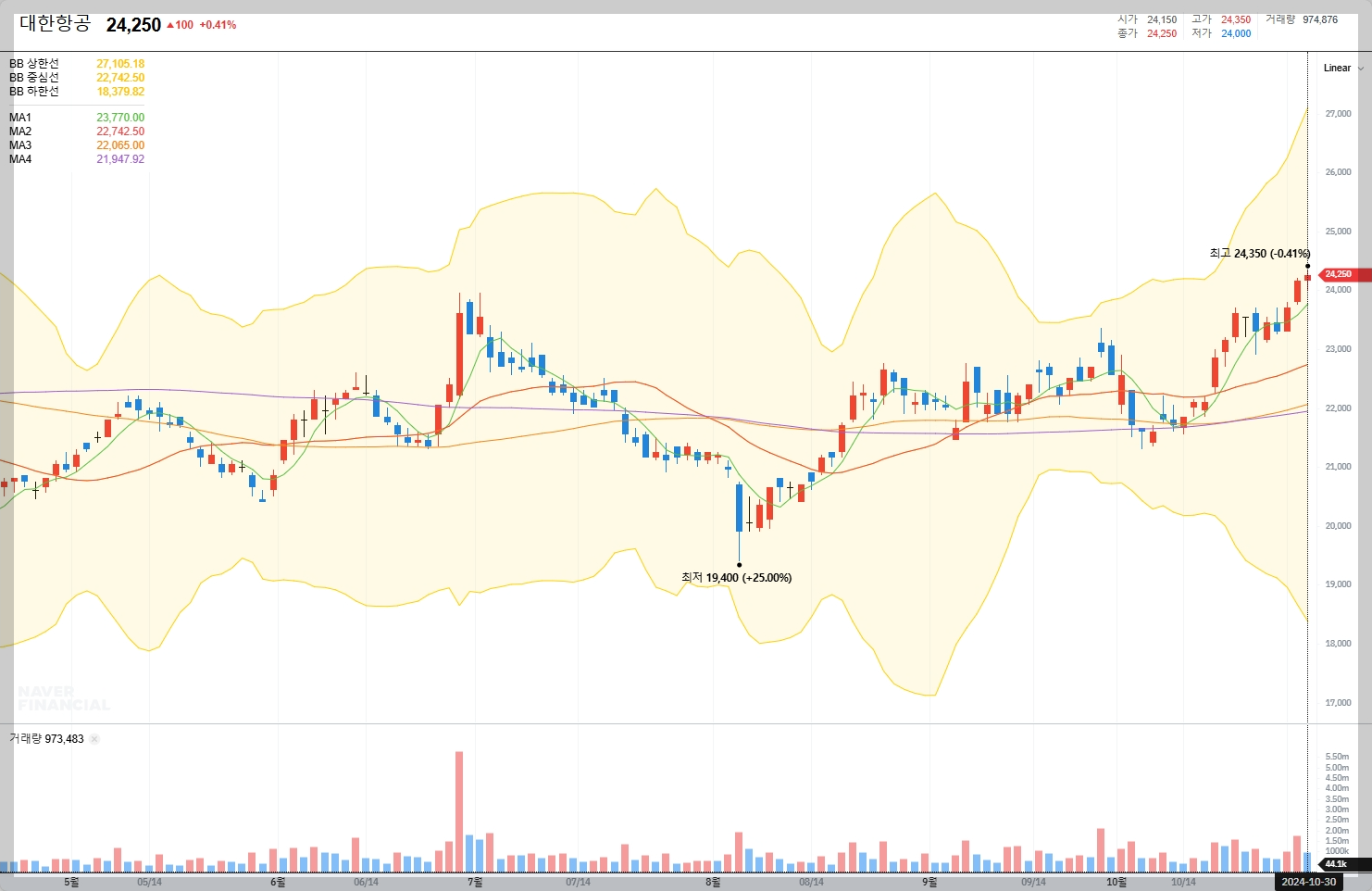
Task: Close the 거래량 volume indicator panel
Action: click(x=94, y=739)
